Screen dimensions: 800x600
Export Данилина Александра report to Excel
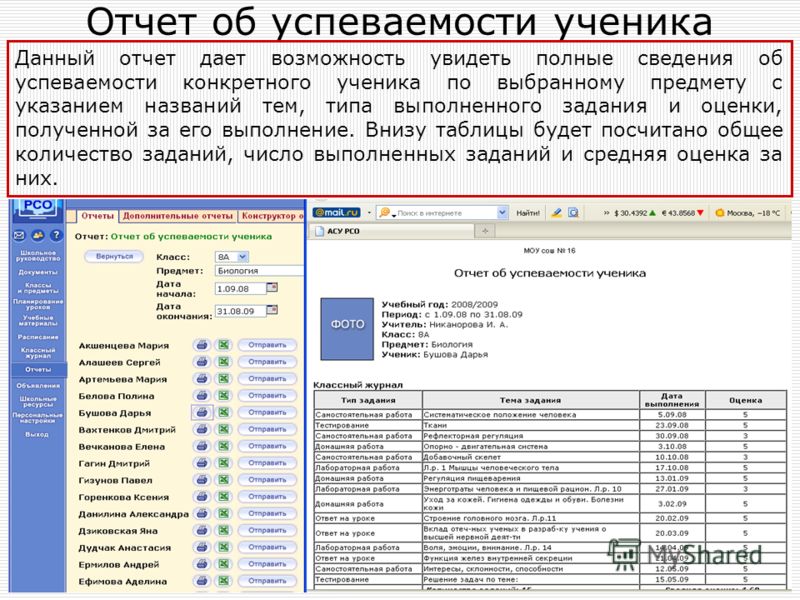[223, 514]
